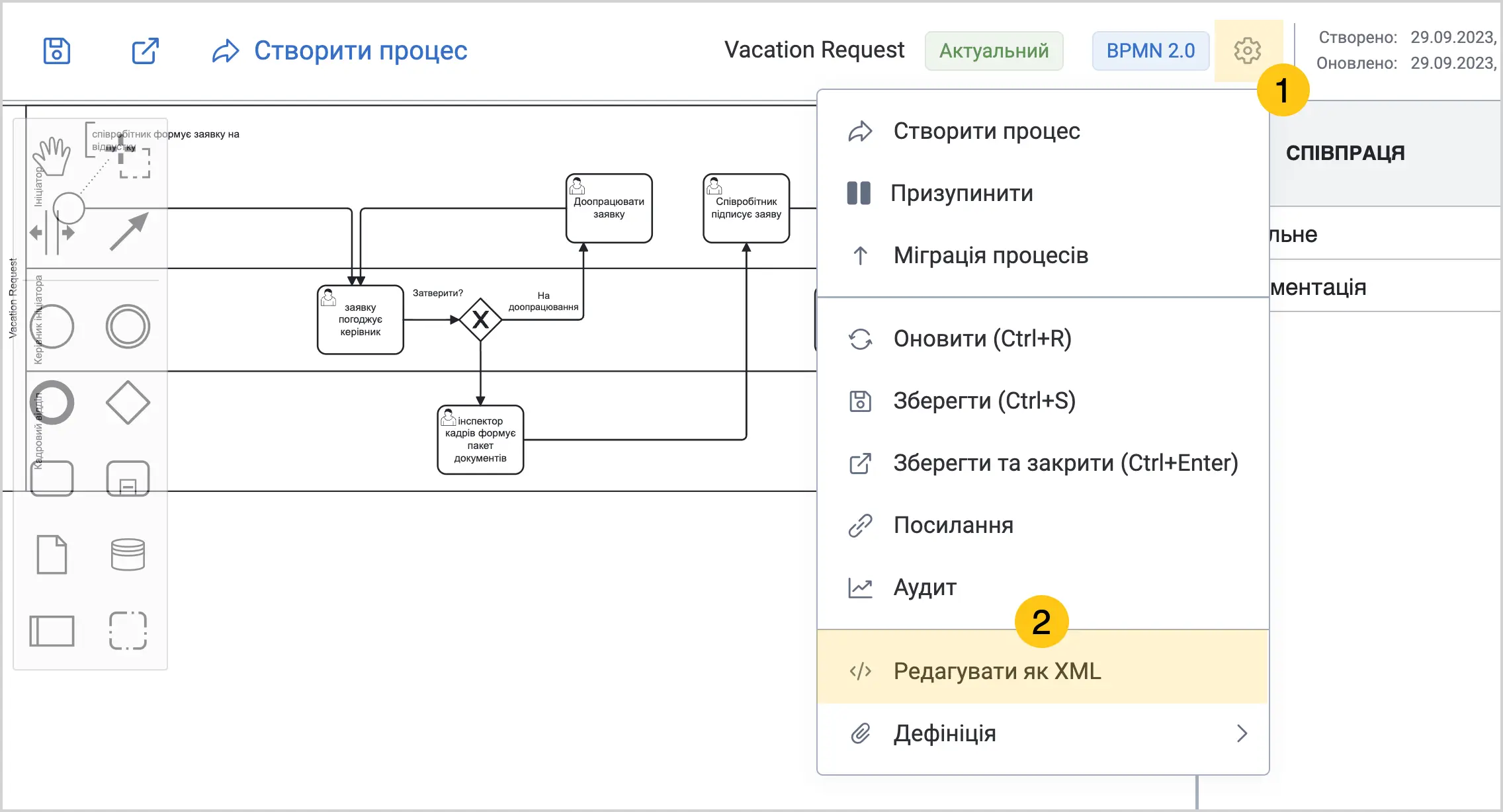Select the заявку погоджує керівник task

pos(361,319)
